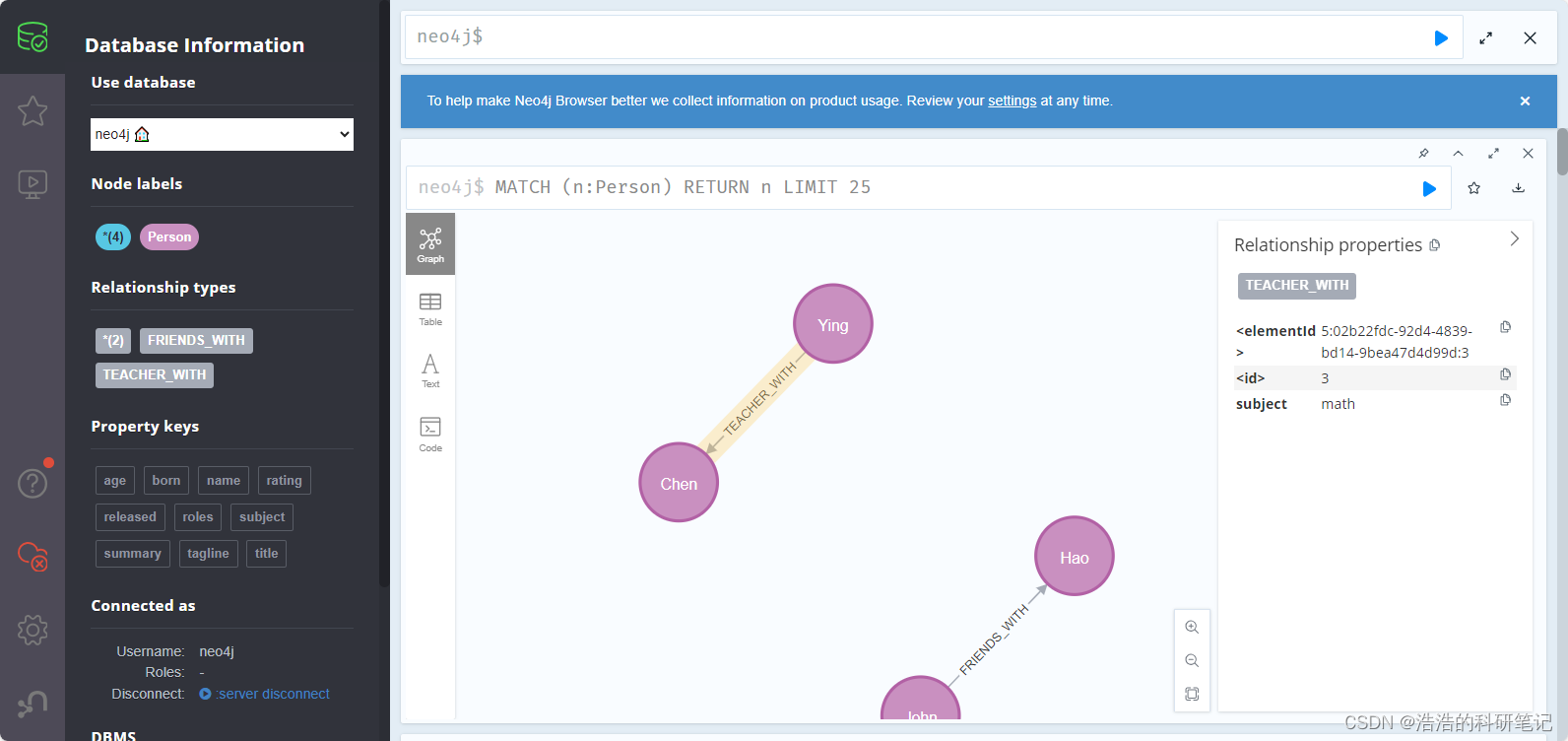This screenshot has height=741, width=1568.
Task: Open the Help question-mark sidebar icon
Action: point(33,483)
